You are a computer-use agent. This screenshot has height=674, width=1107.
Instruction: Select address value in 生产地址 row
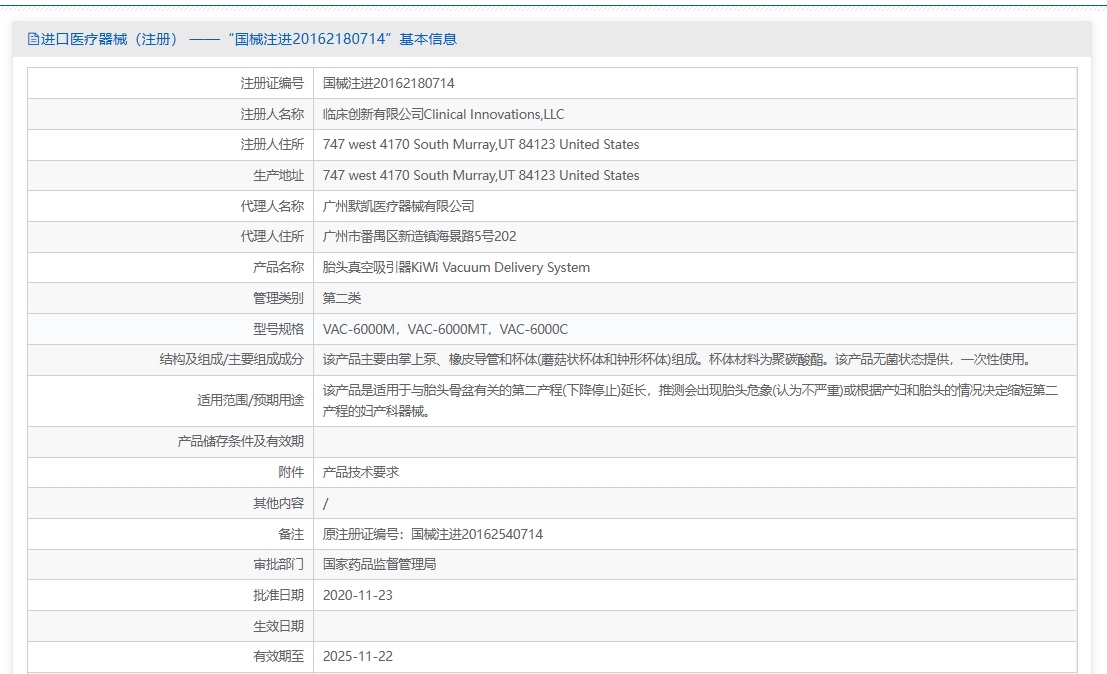(481, 176)
